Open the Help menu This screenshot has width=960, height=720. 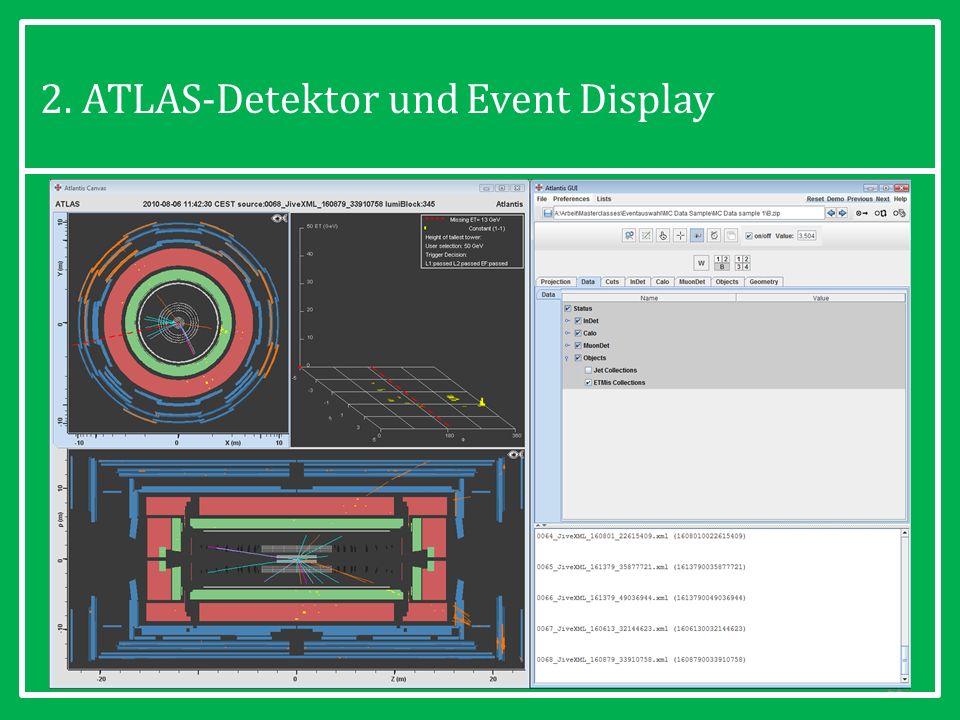pos(900,199)
